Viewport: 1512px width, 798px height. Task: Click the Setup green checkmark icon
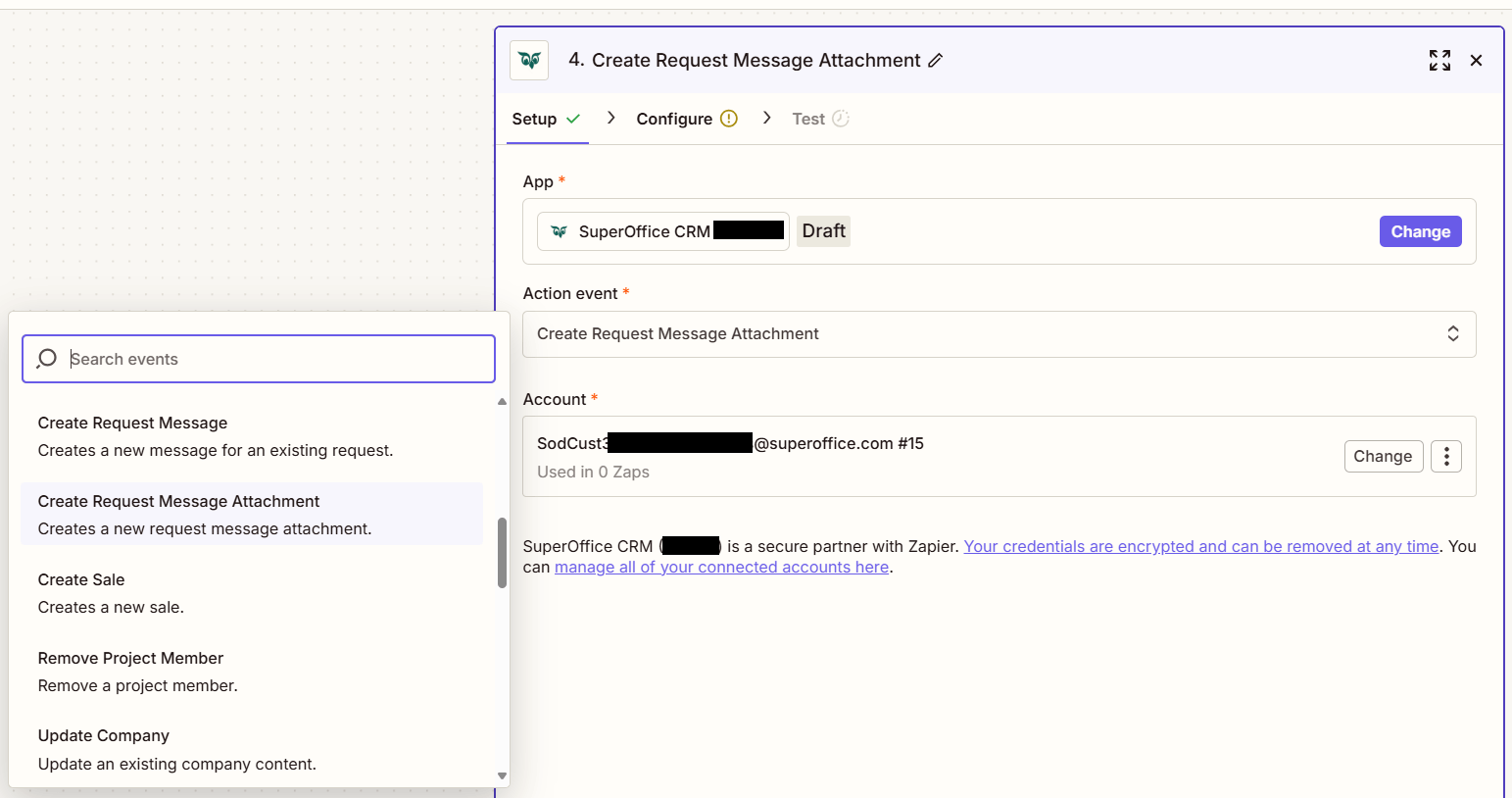573,119
